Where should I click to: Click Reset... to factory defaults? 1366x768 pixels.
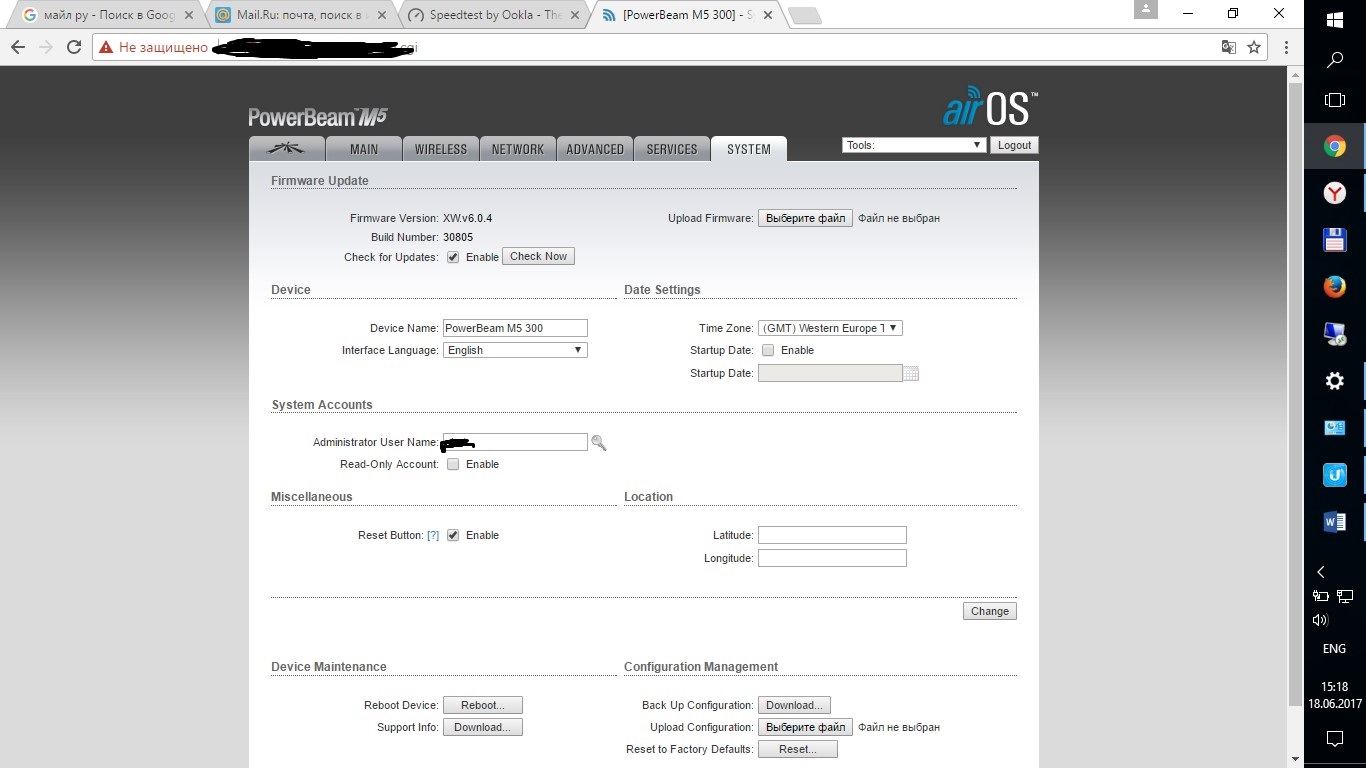pos(798,749)
